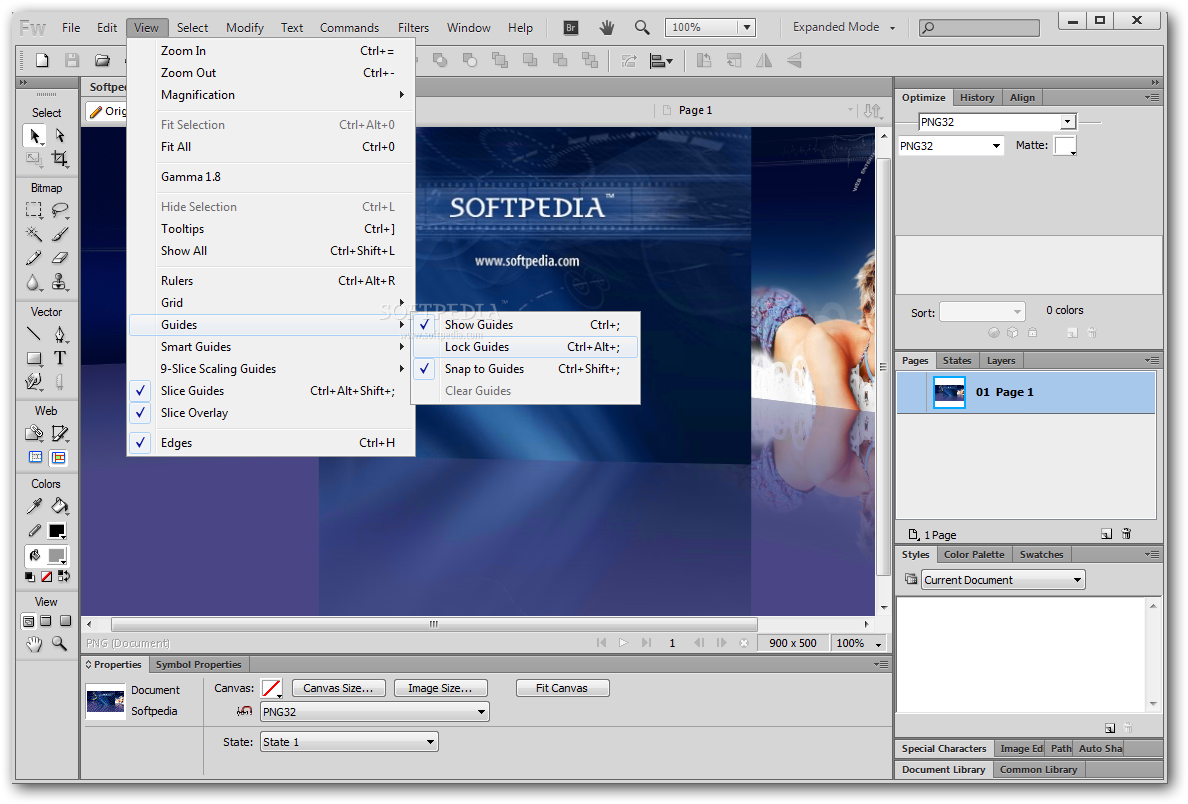
Task: Select the Eraser tool
Action: [60, 258]
